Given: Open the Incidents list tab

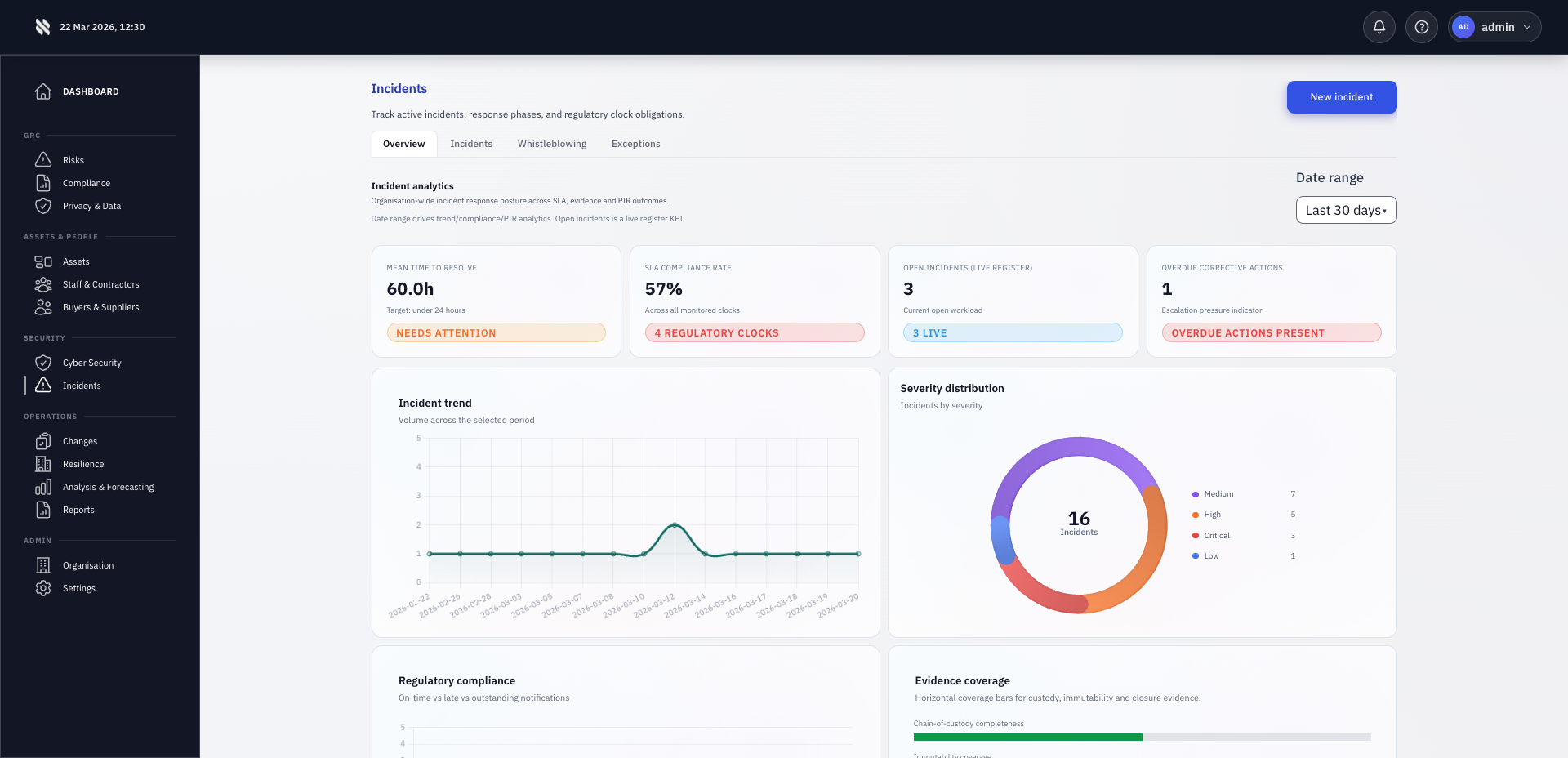Looking at the screenshot, I should pyautogui.click(x=471, y=144).
